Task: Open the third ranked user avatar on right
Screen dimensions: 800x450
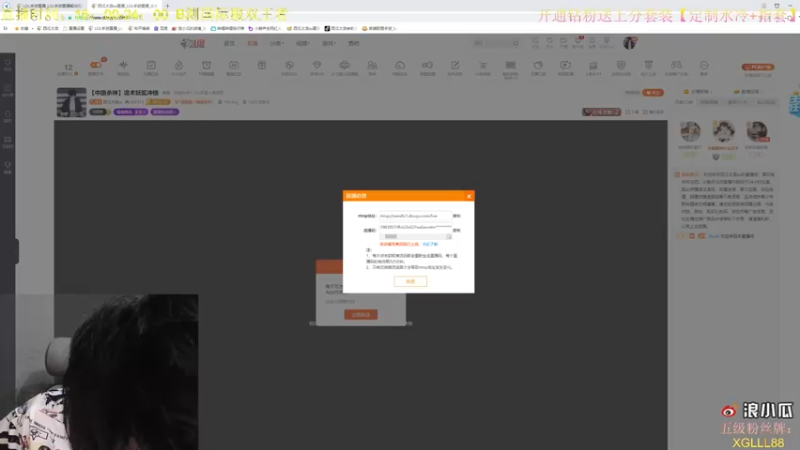Action: [757, 132]
